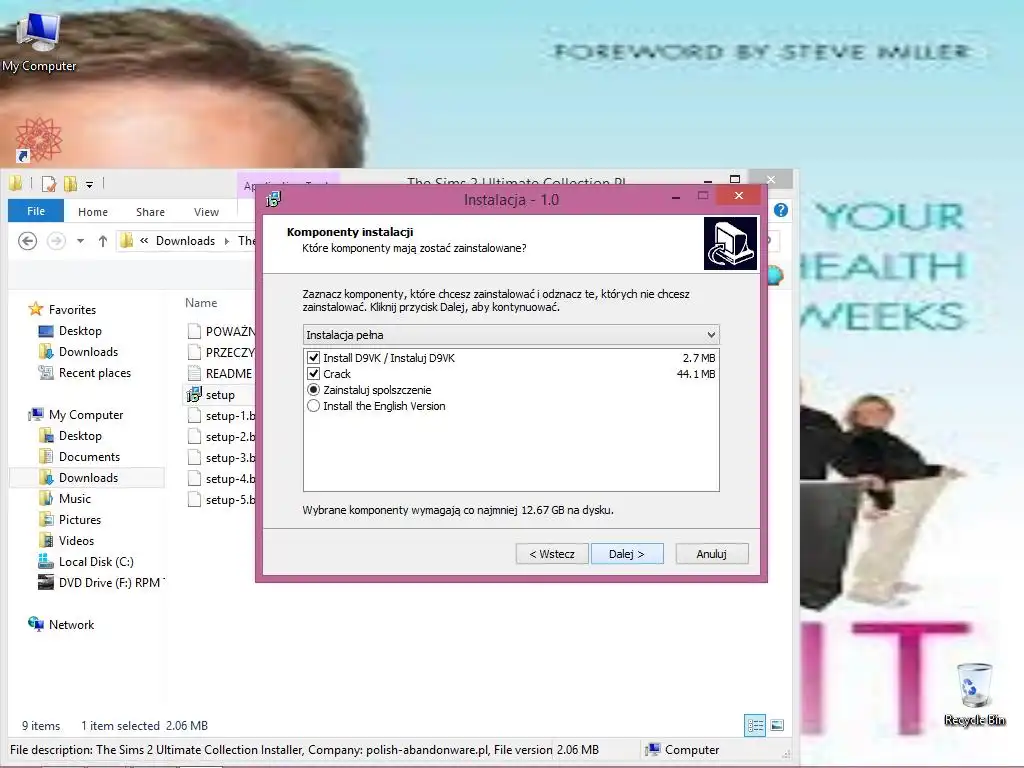The width and height of the screenshot is (1024, 768).
Task: Open the File tab in Explorer
Action: click(36, 211)
